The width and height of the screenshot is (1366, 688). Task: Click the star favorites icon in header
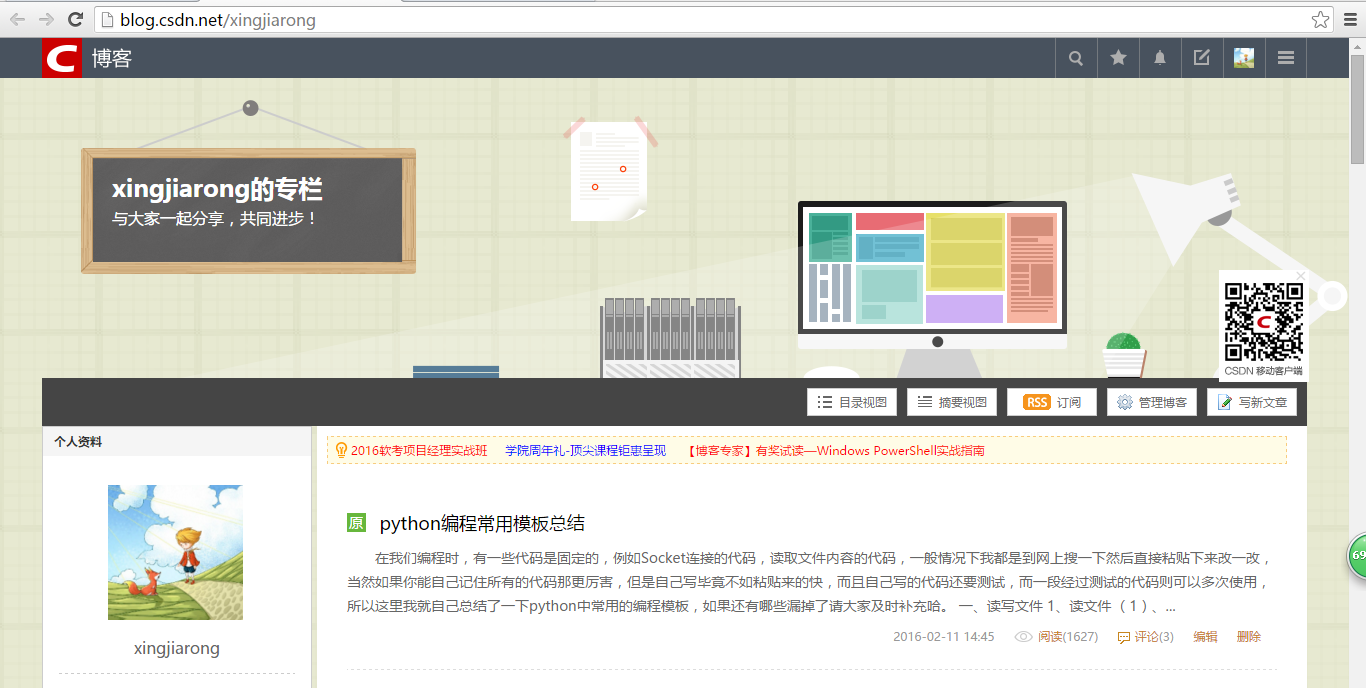1117,57
